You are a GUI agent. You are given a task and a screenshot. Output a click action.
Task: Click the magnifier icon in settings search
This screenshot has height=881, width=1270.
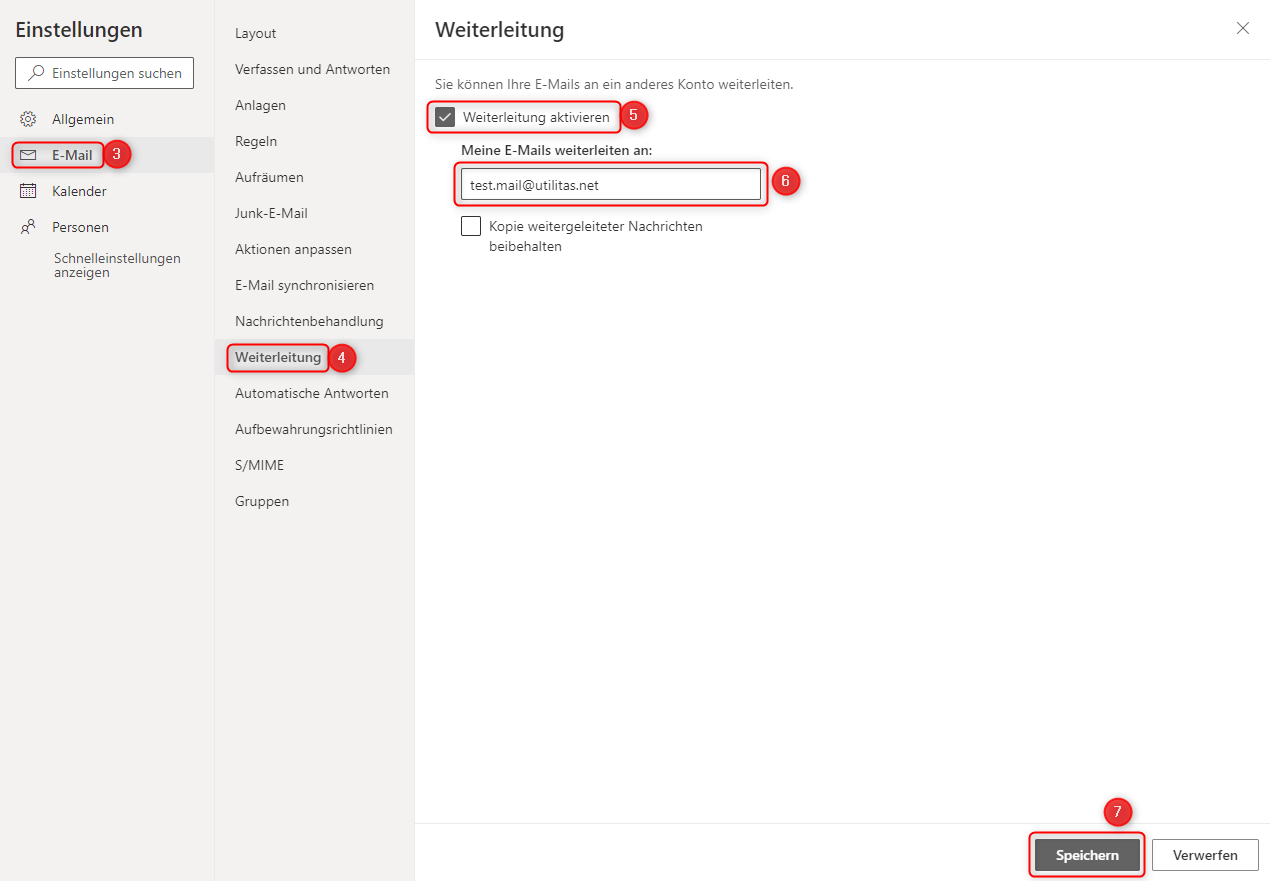pyautogui.click(x=37, y=73)
